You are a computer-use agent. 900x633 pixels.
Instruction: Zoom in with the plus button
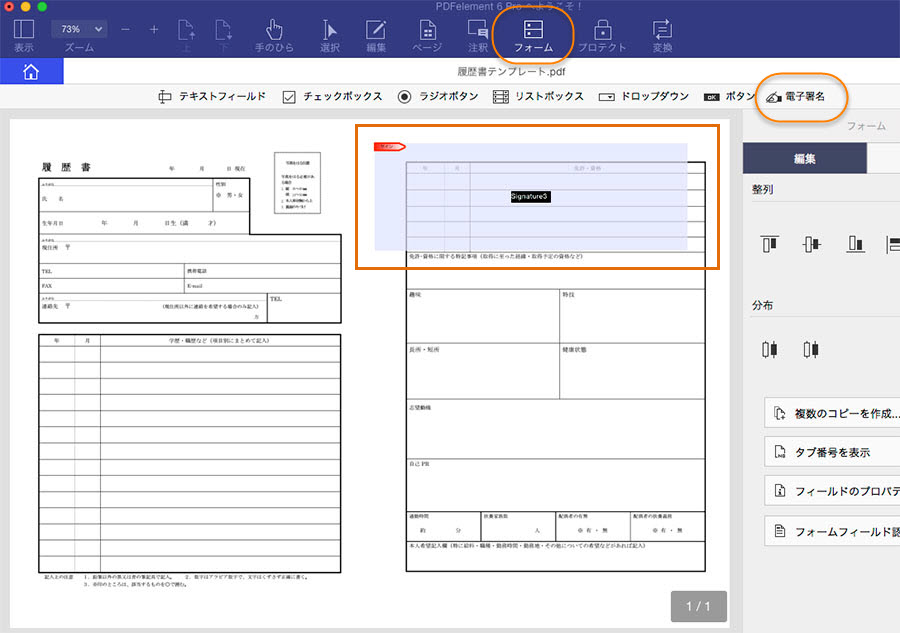pos(154,29)
